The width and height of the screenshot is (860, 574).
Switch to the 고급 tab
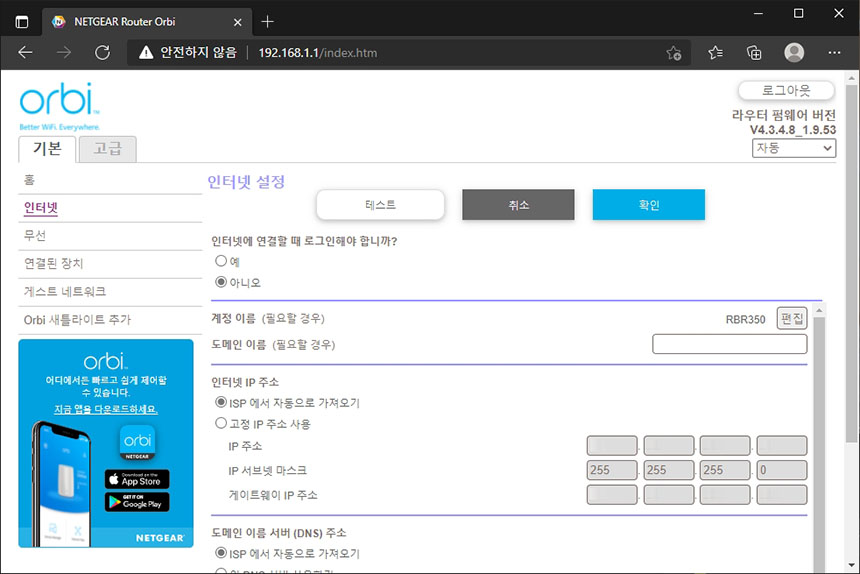(x=108, y=149)
